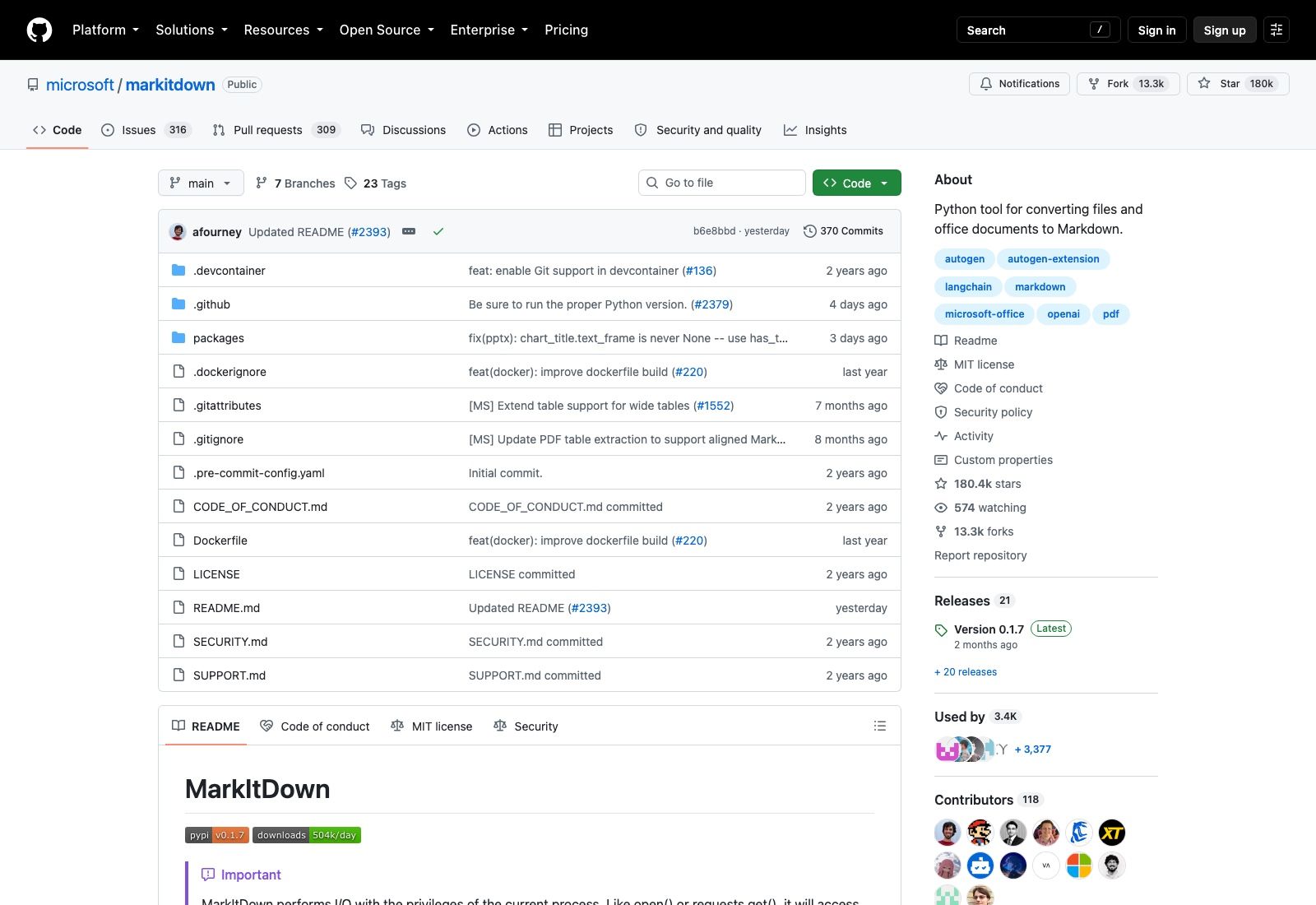Click Report repository link
The image size is (1316, 905).
pos(980,555)
